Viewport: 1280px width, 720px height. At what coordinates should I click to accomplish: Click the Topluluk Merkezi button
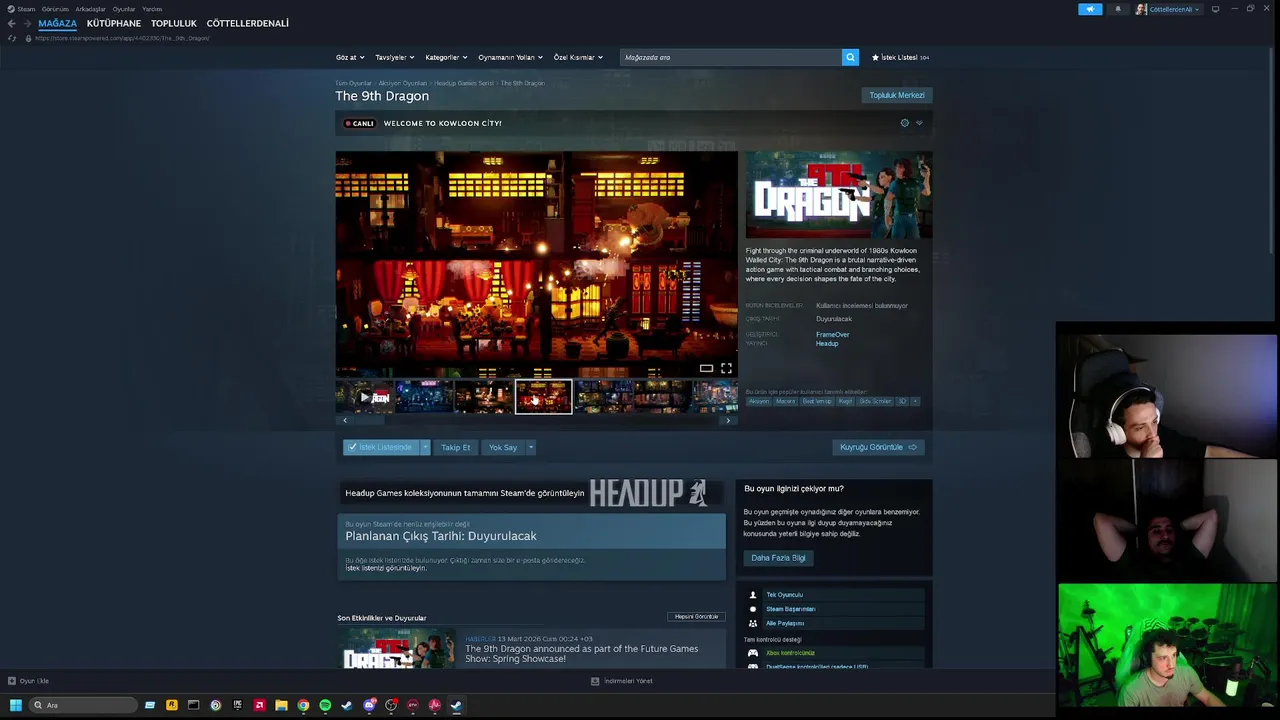(897, 95)
